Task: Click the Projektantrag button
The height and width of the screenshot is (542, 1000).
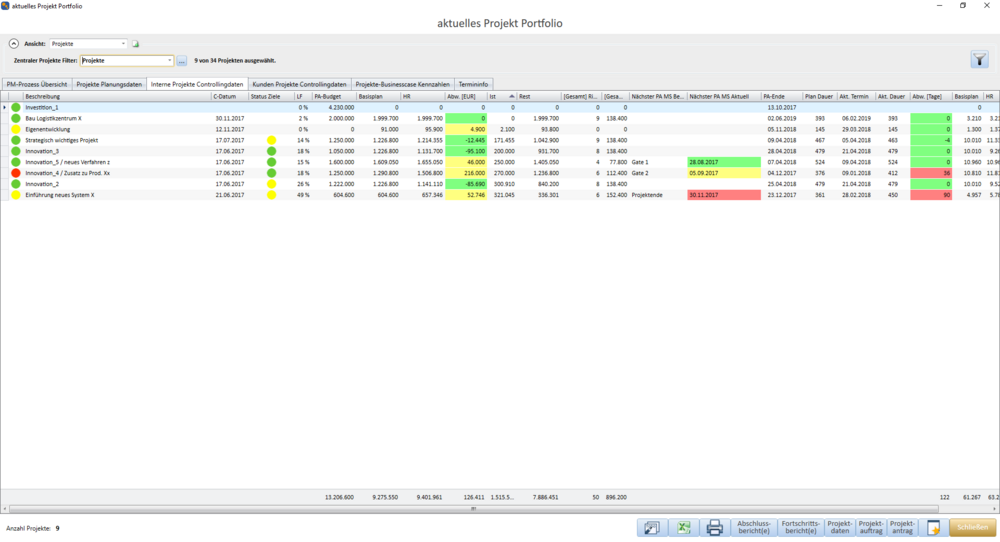Action: click(903, 528)
